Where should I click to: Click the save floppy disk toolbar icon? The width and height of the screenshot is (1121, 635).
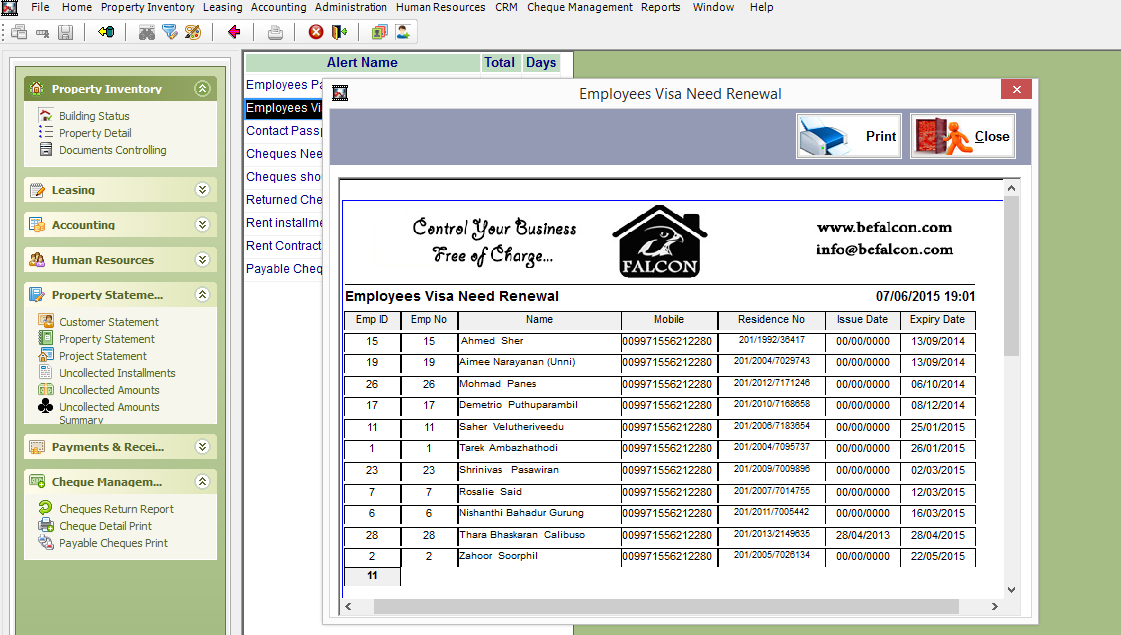[65, 32]
